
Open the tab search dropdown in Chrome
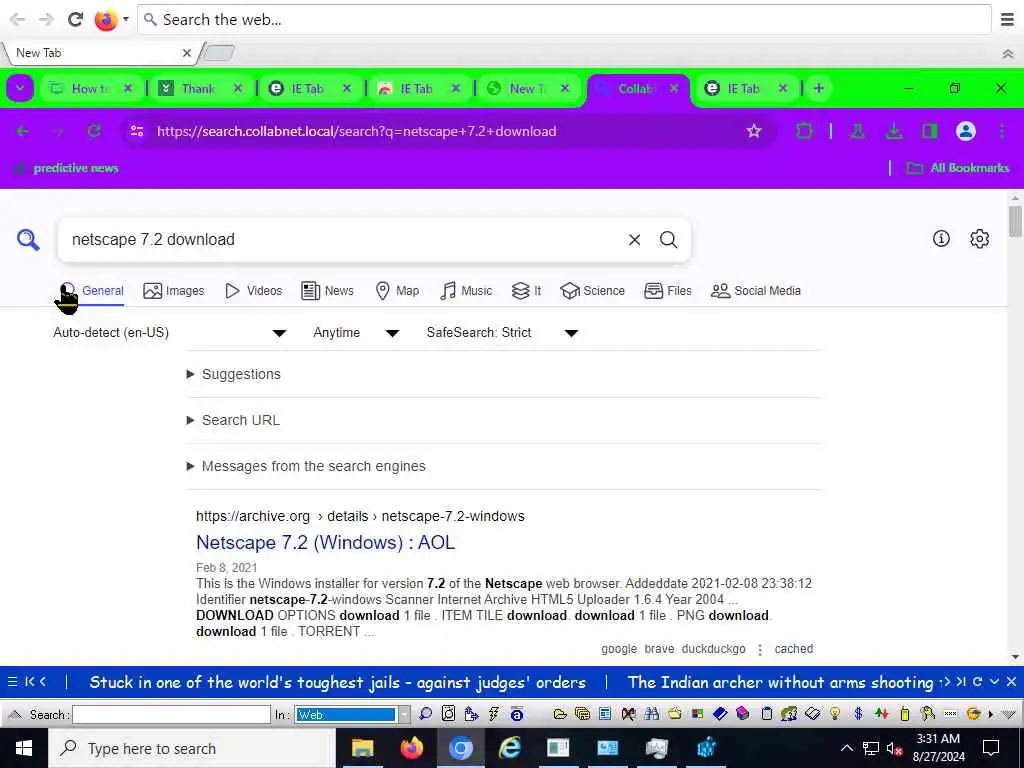coord(20,88)
